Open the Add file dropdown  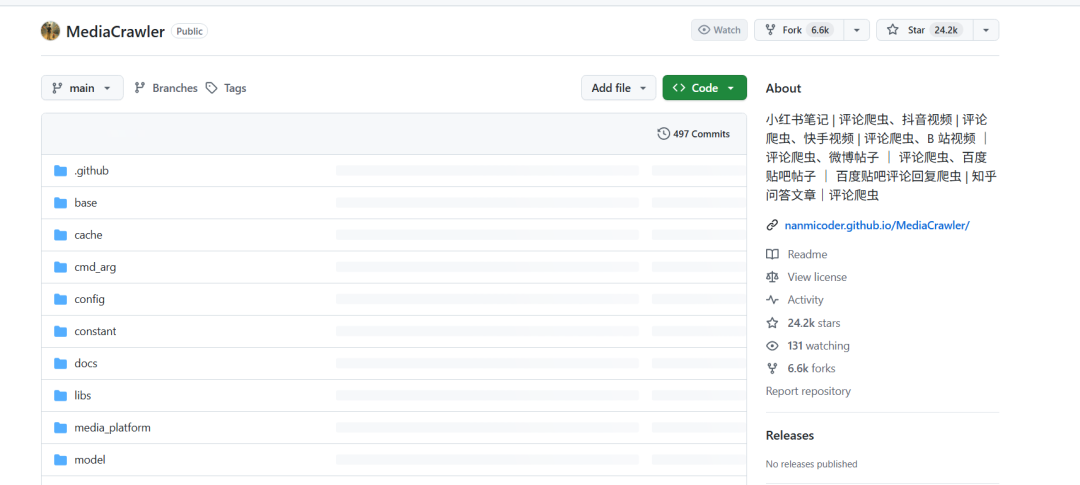coord(619,88)
